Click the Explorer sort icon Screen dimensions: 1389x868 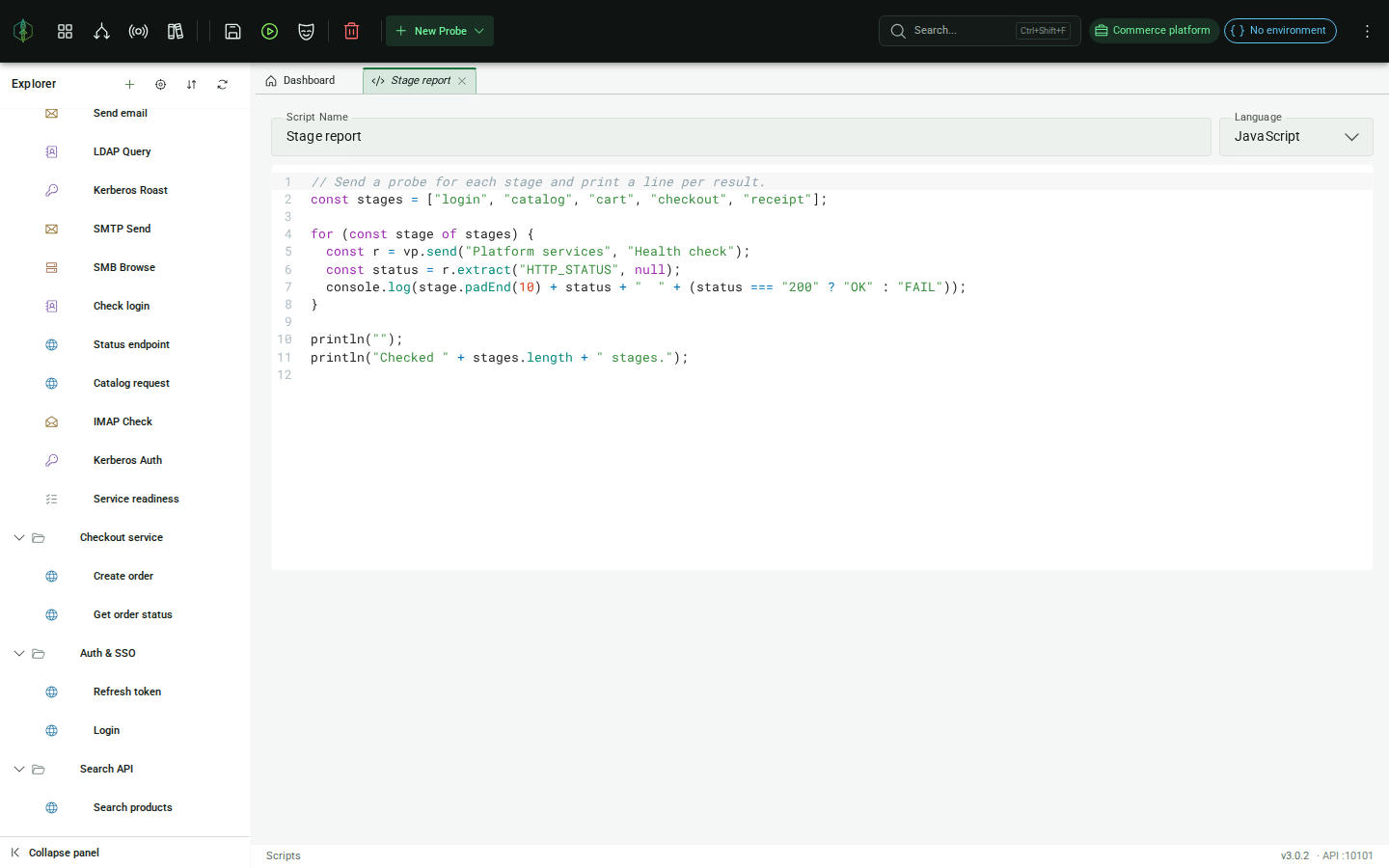[x=191, y=85]
